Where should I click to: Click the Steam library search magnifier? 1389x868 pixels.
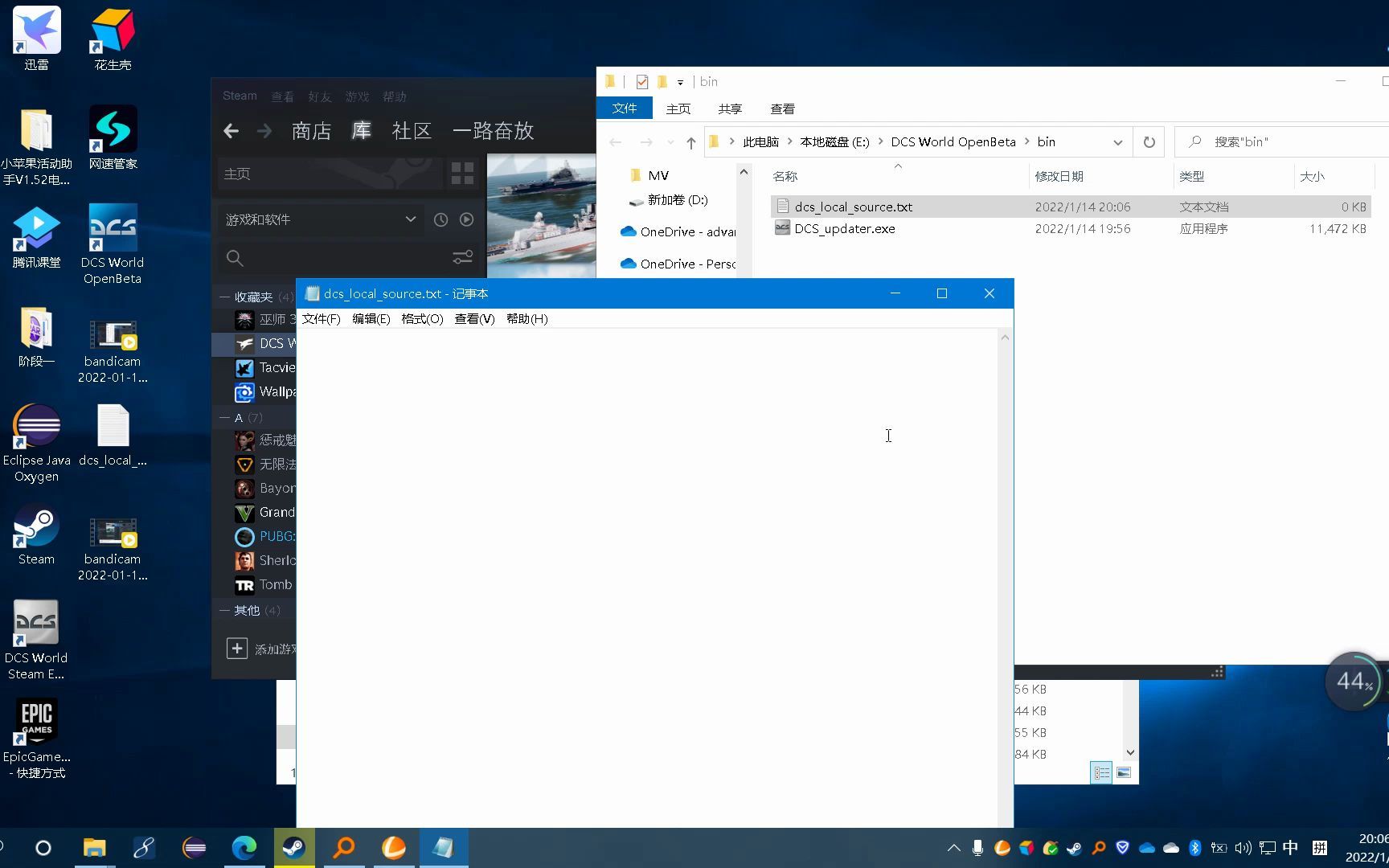pos(235,258)
